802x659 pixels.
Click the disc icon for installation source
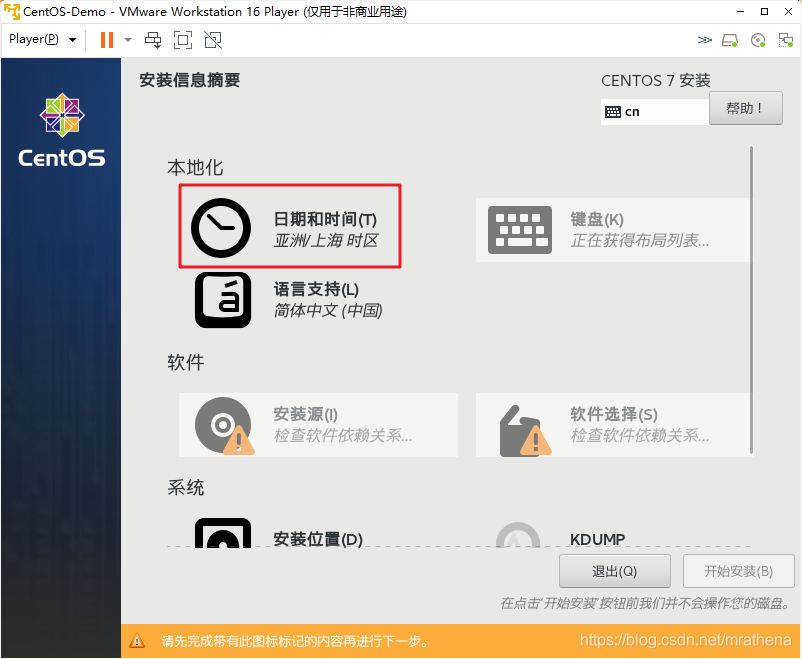[224, 426]
